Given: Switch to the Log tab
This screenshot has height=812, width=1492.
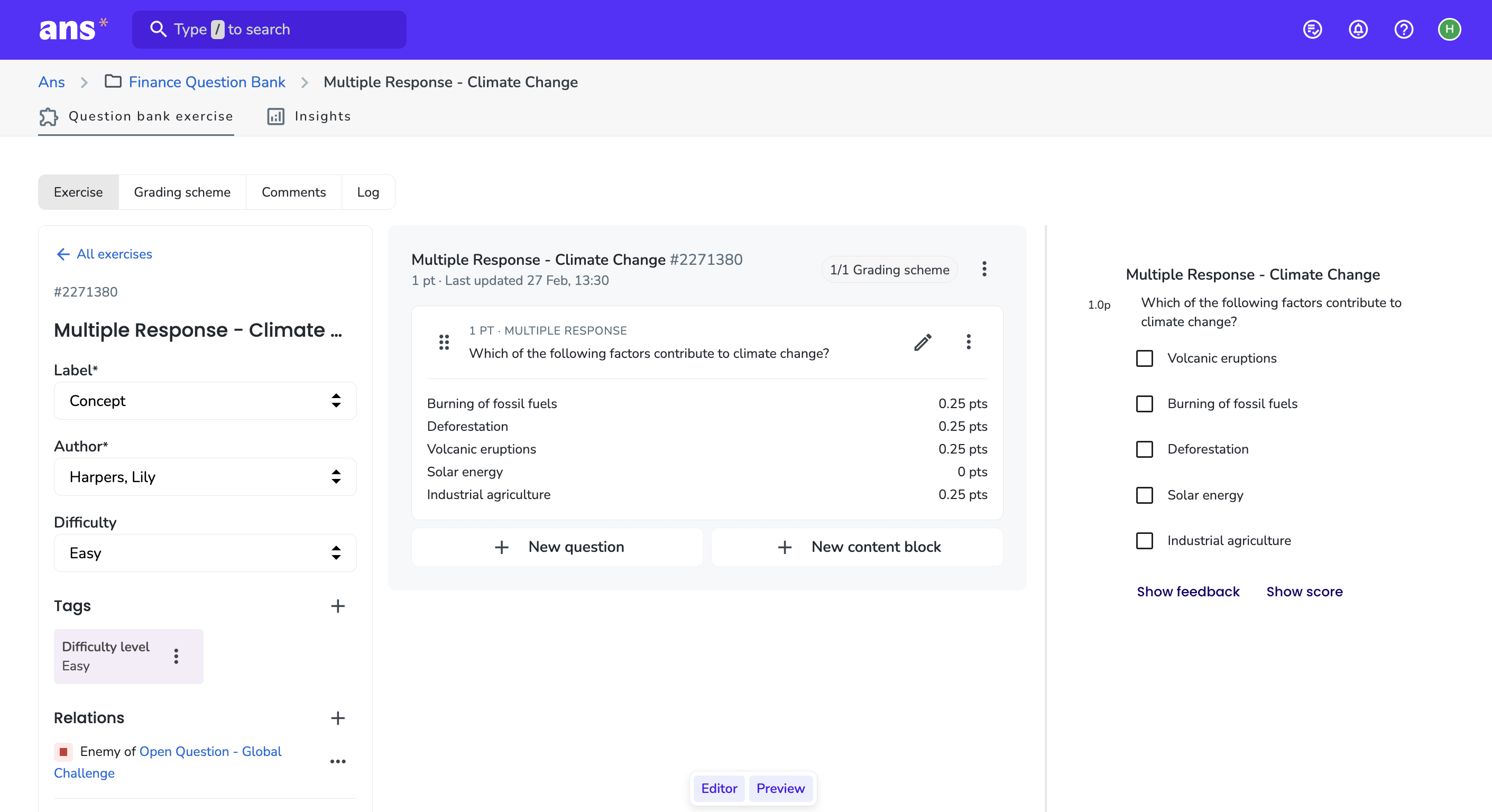Looking at the screenshot, I should (368, 192).
